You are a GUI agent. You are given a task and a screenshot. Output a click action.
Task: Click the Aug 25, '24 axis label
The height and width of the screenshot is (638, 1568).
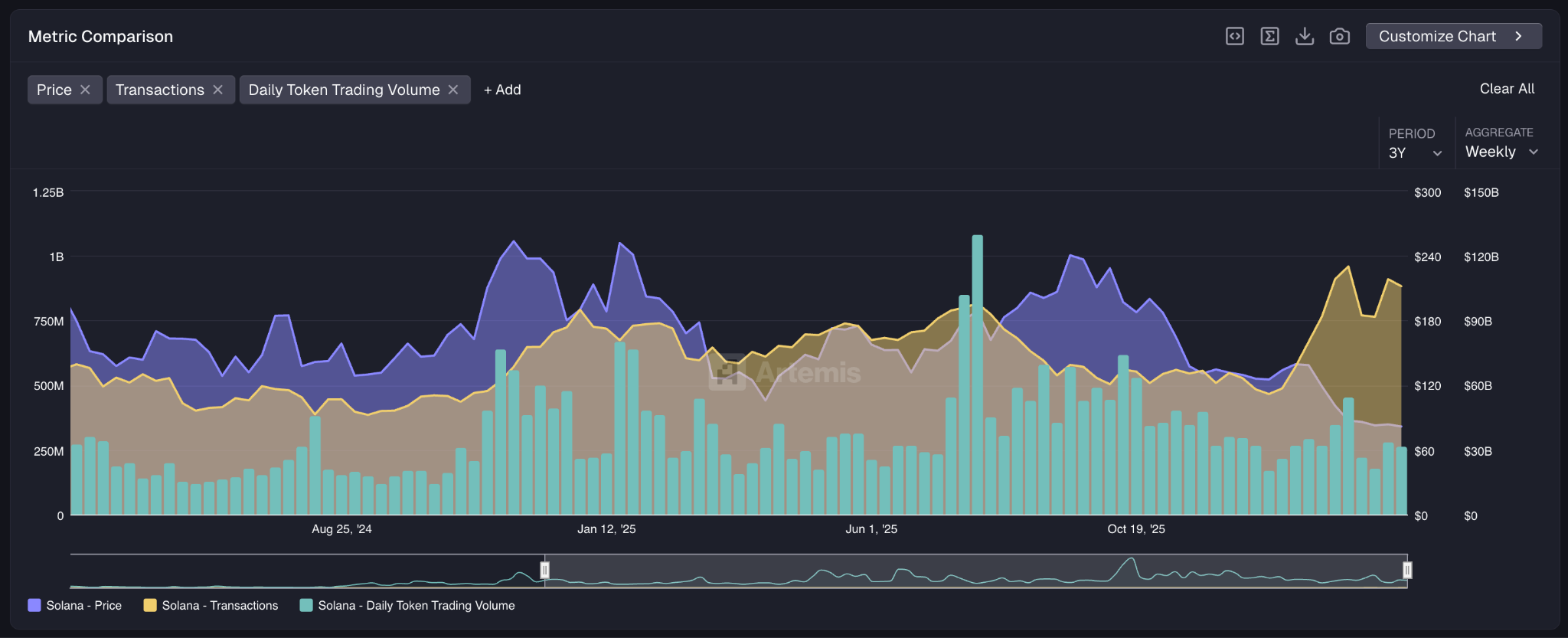341,529
